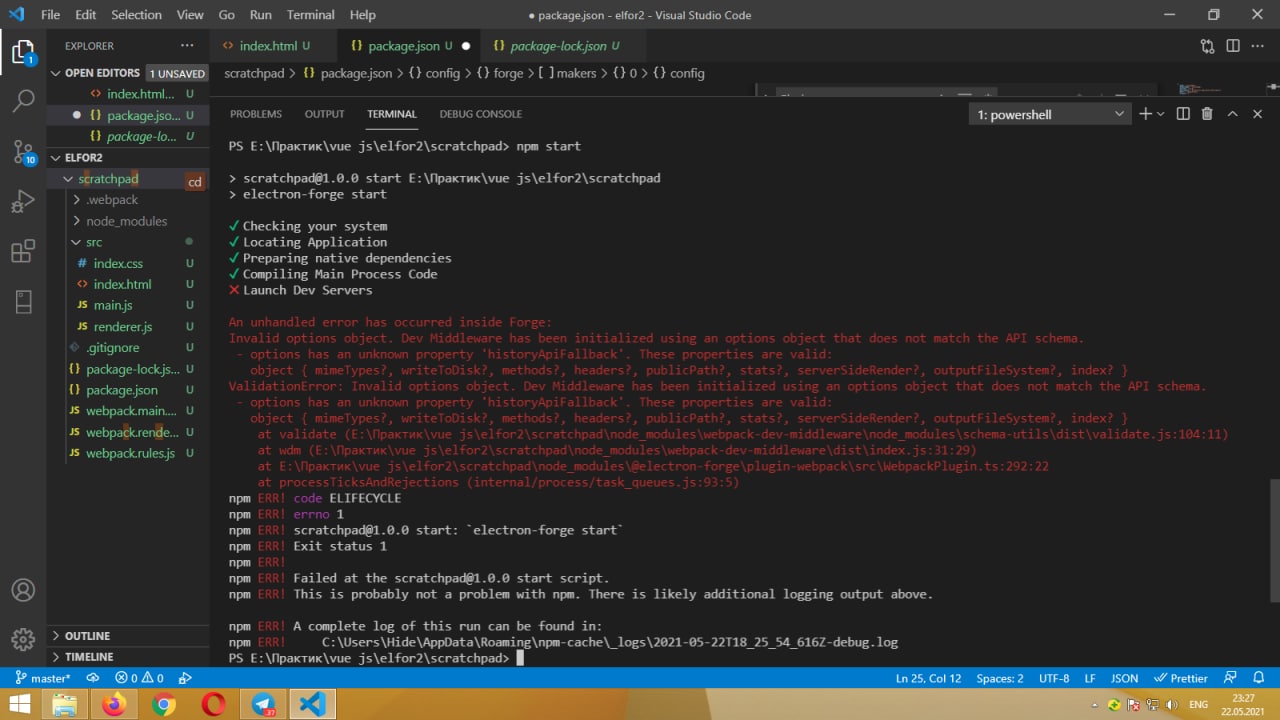Viewport: 1280px width, 720px height.
Task: Click the 'forge' breadcrumb segment
Action: tap(508, 73)
